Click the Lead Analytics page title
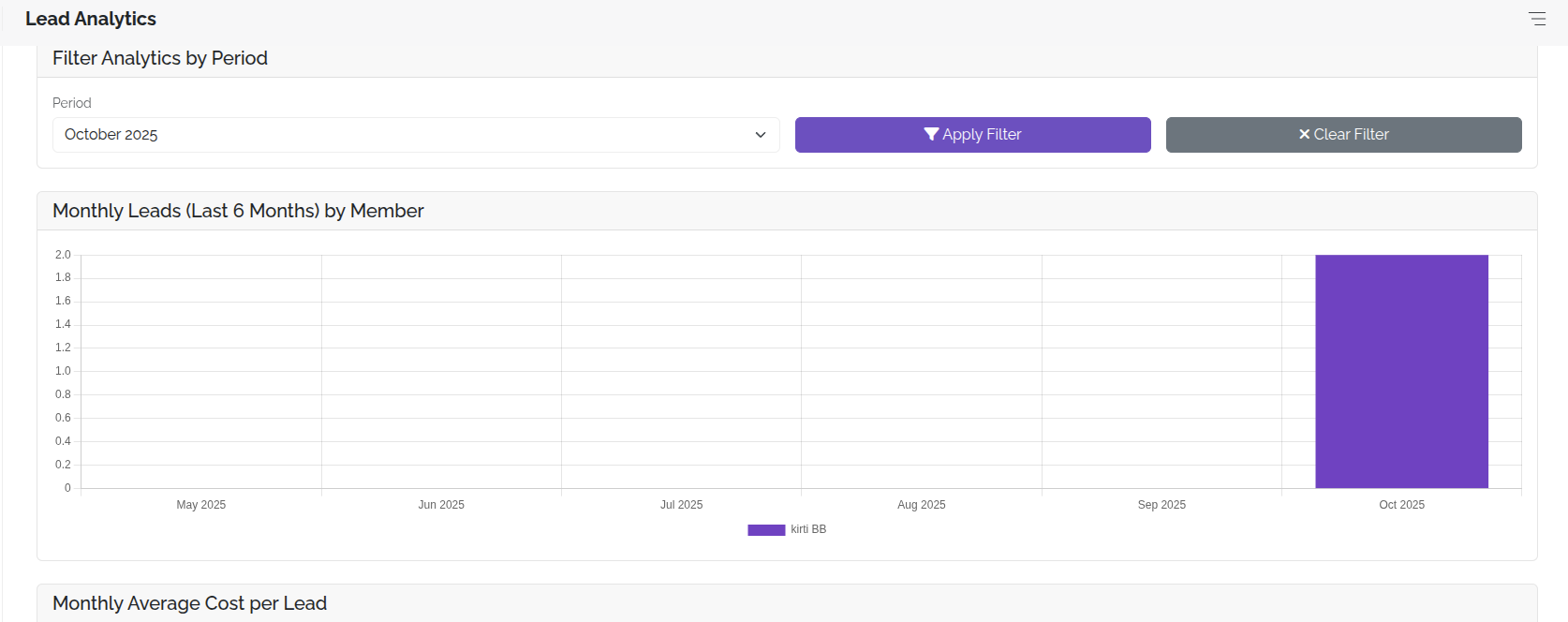 coord(91,19)
